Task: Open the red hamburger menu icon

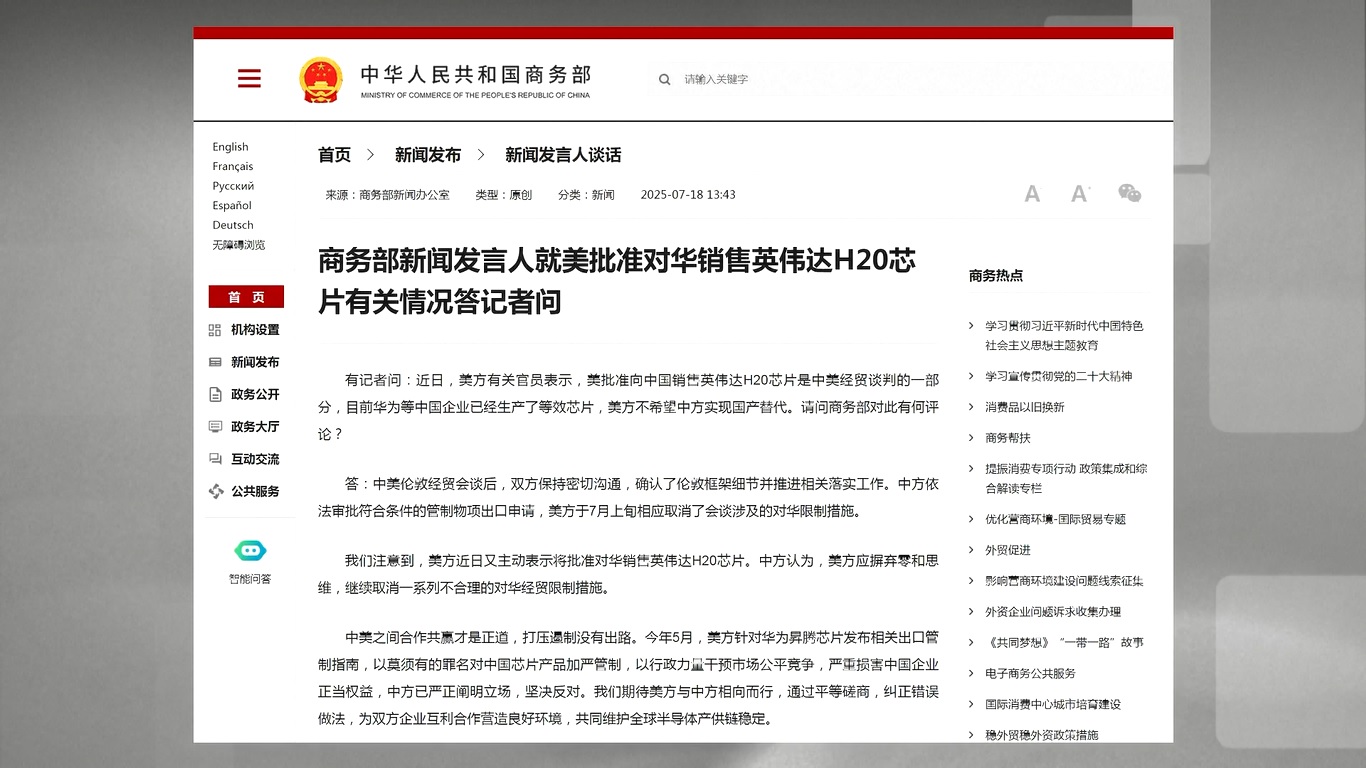Action: tap(249, 79)
